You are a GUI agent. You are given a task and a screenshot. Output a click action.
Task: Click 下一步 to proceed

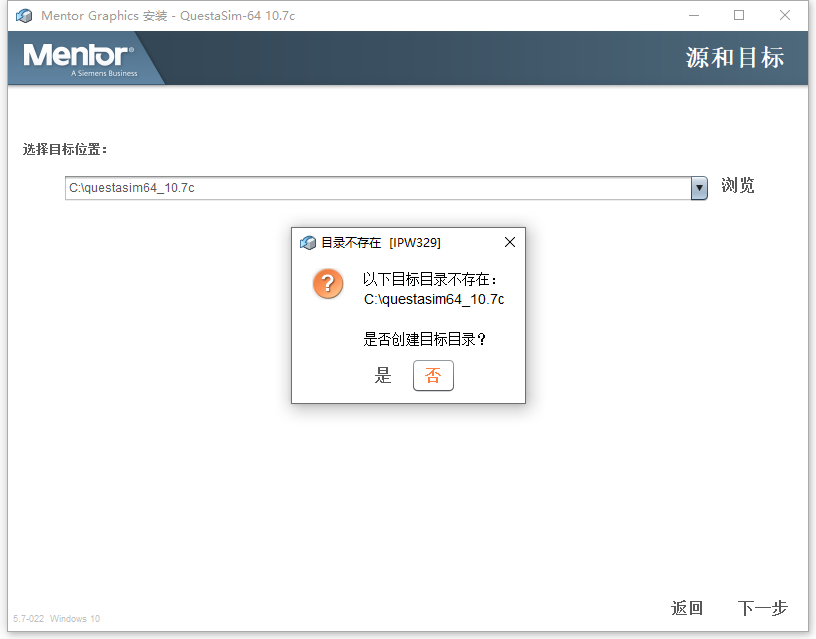[762, 608]
